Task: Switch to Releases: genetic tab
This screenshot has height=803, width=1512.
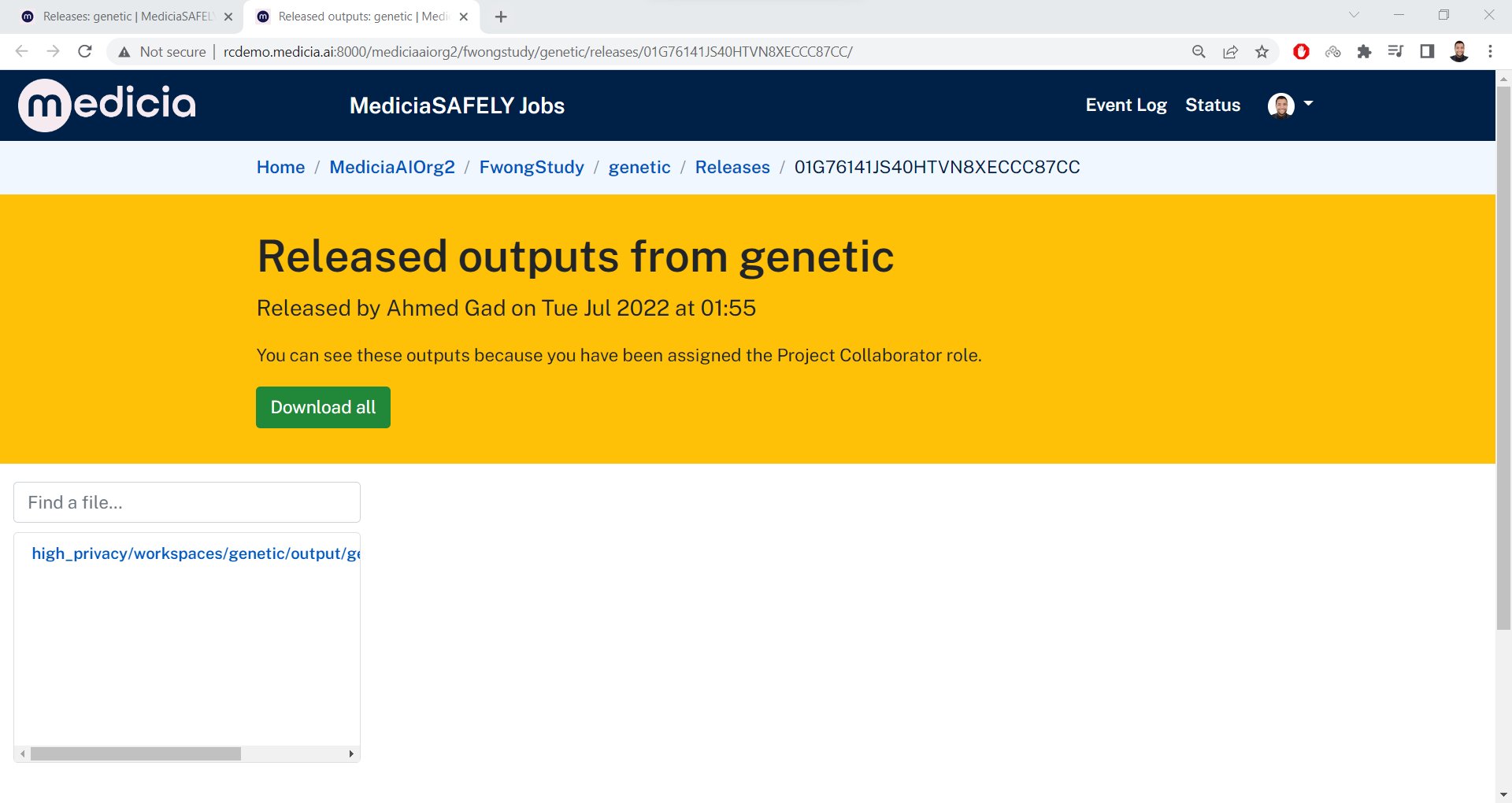Action: pyautogui.click(x=126, y=17)
